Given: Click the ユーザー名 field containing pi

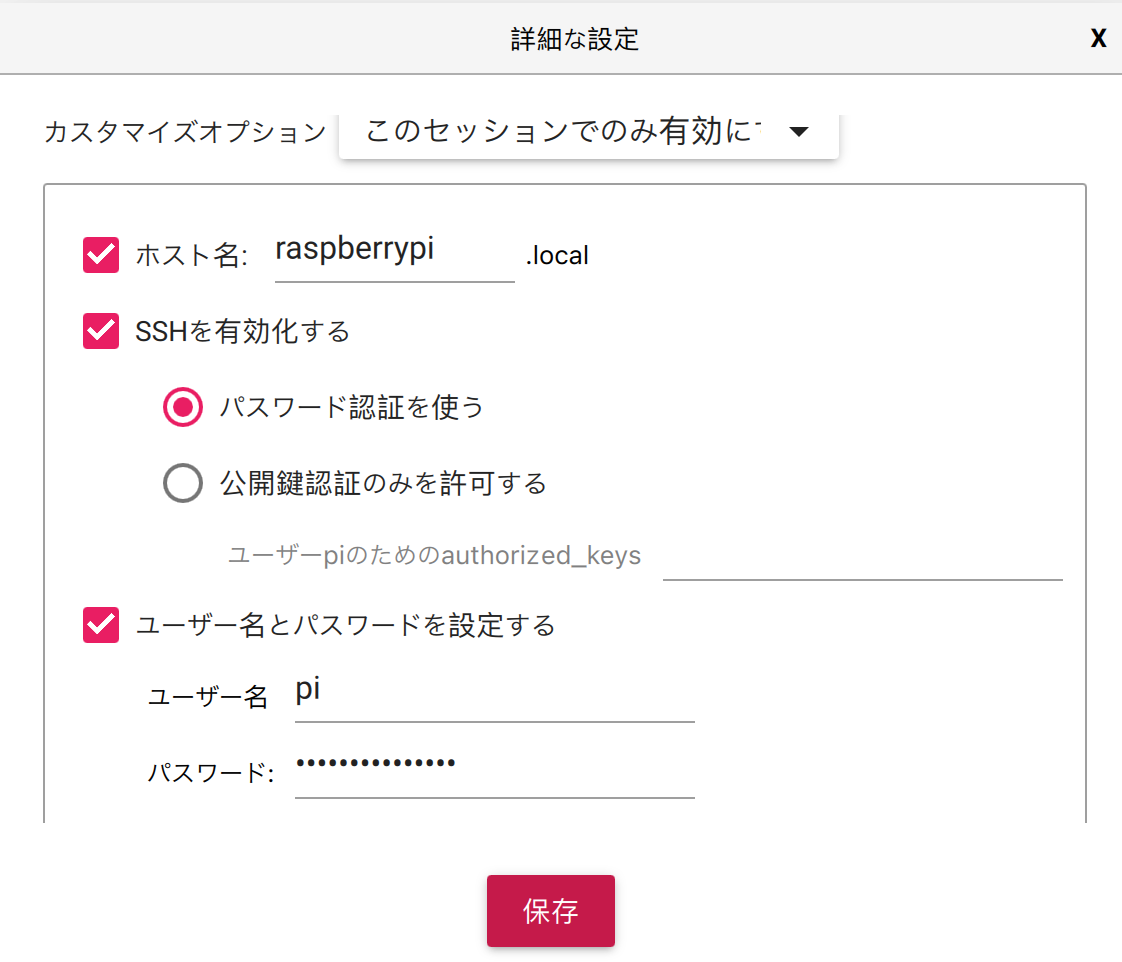Looking at the screenshot, I should tap(494, 694).
